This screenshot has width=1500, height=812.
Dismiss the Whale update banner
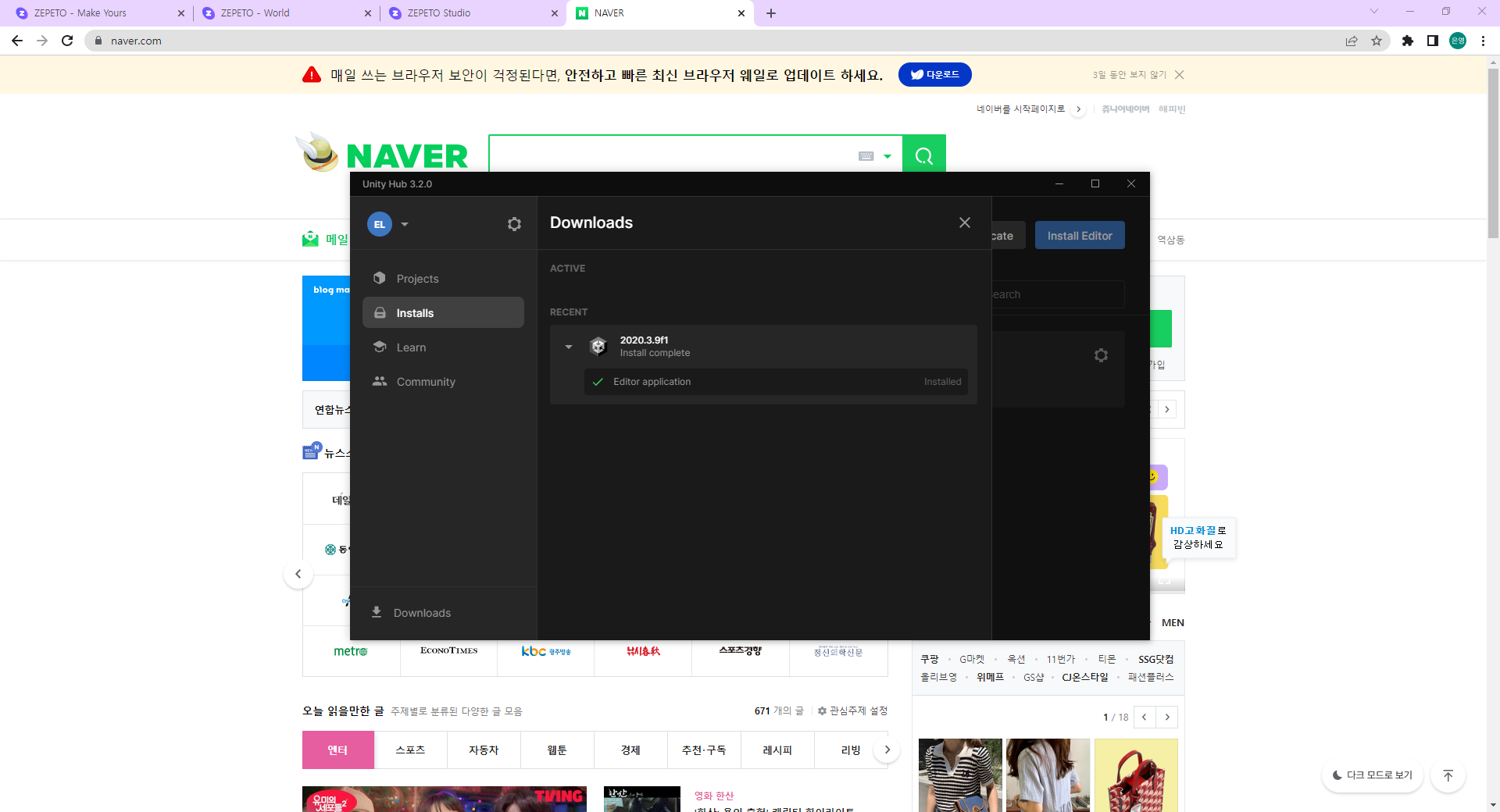point(1180,75)
